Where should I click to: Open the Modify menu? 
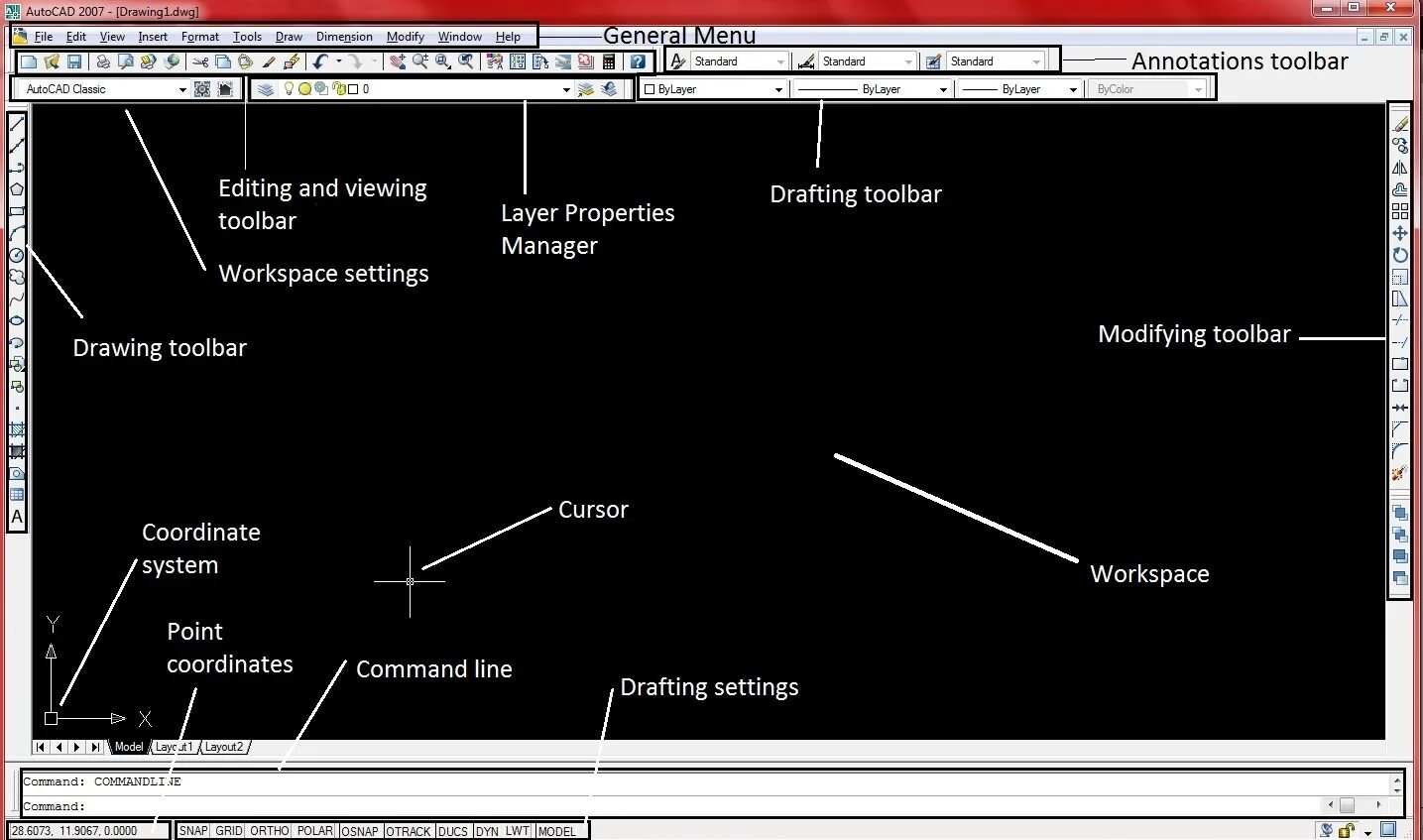point(406,37)
